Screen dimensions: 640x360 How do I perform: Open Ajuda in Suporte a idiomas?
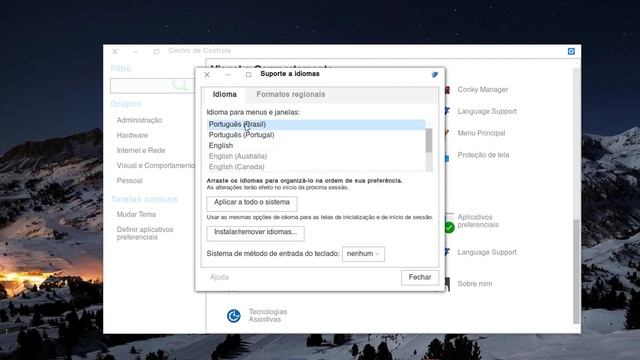tap(219, 277)
